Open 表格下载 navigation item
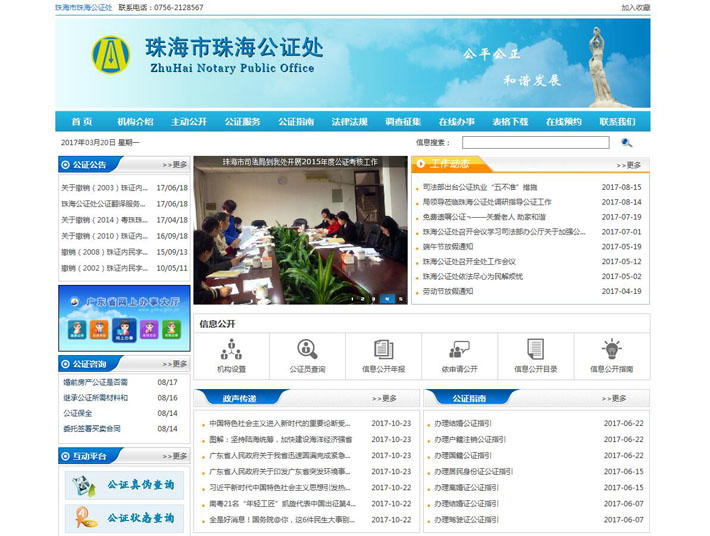Screen dimensions: 710x536 (x=510, y=122)
